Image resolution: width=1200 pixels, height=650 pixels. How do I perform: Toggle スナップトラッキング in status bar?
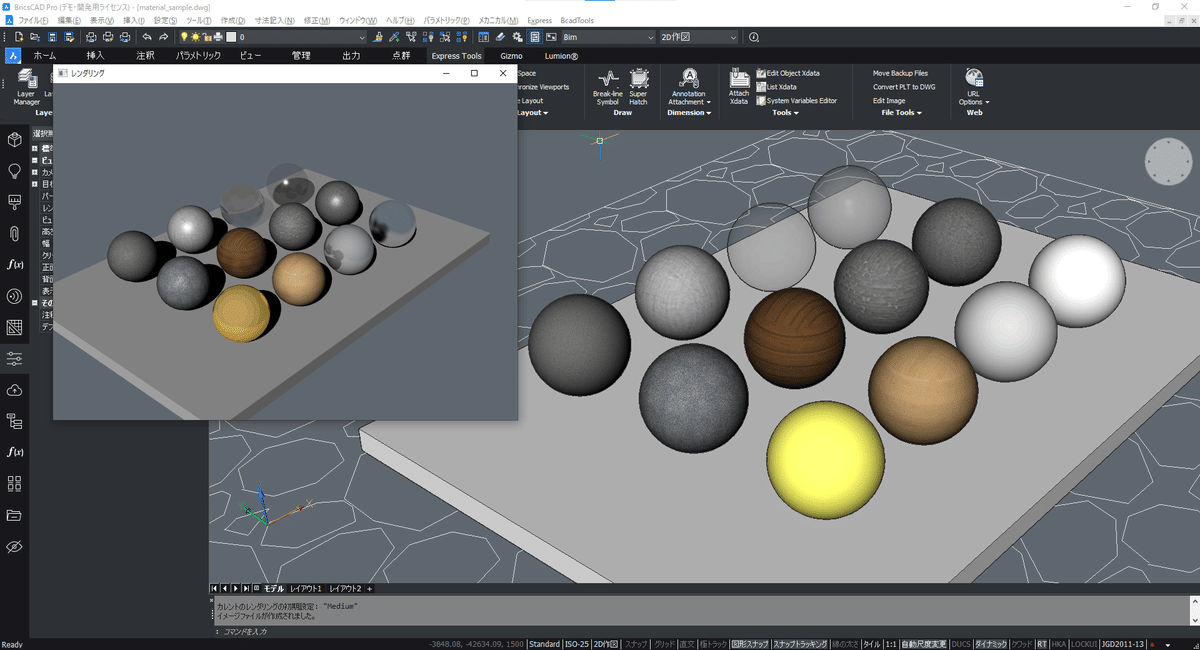coord(800,644)
